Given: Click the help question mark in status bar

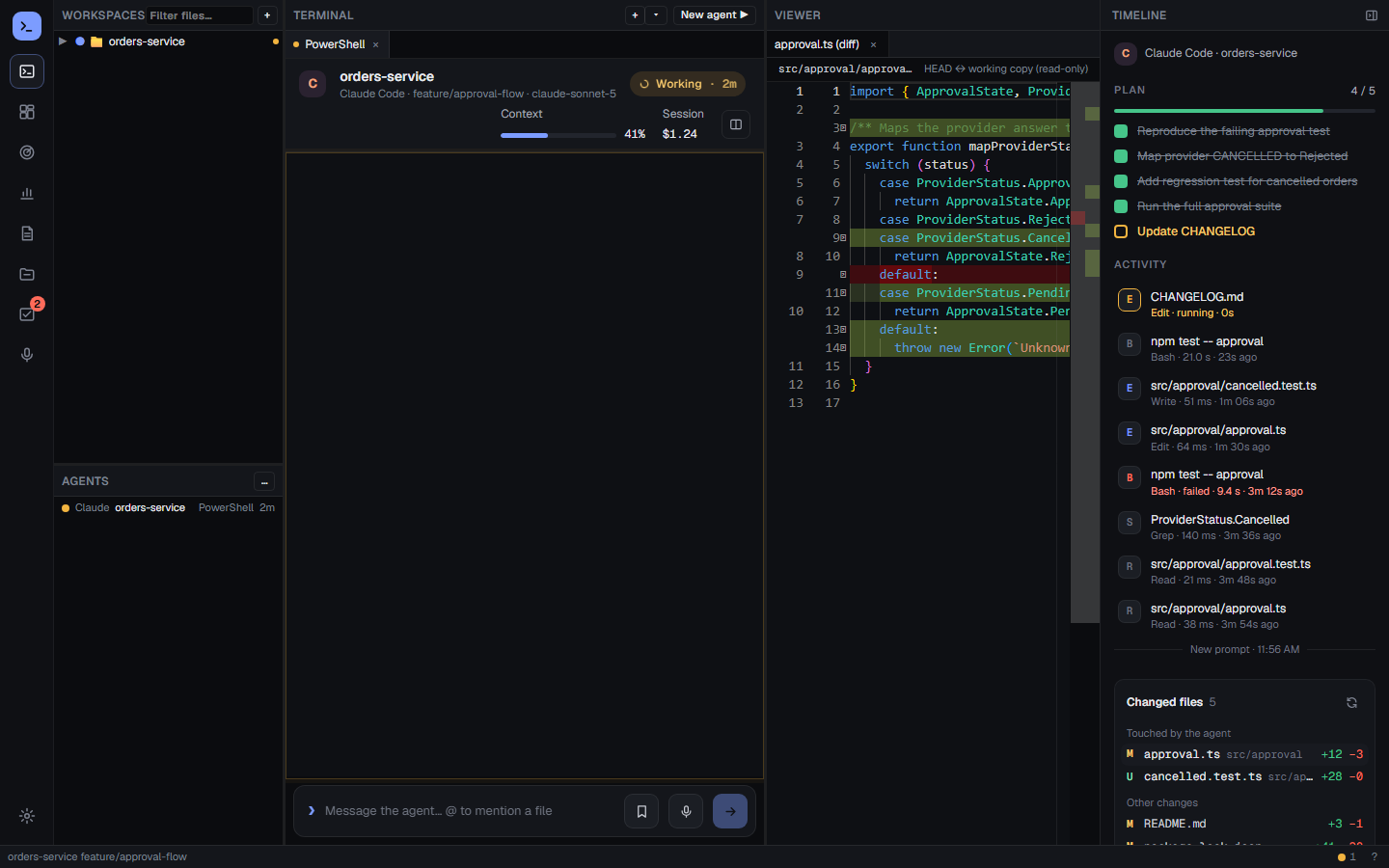Looking at the screenshot, I should click(x=1375, y=856).
